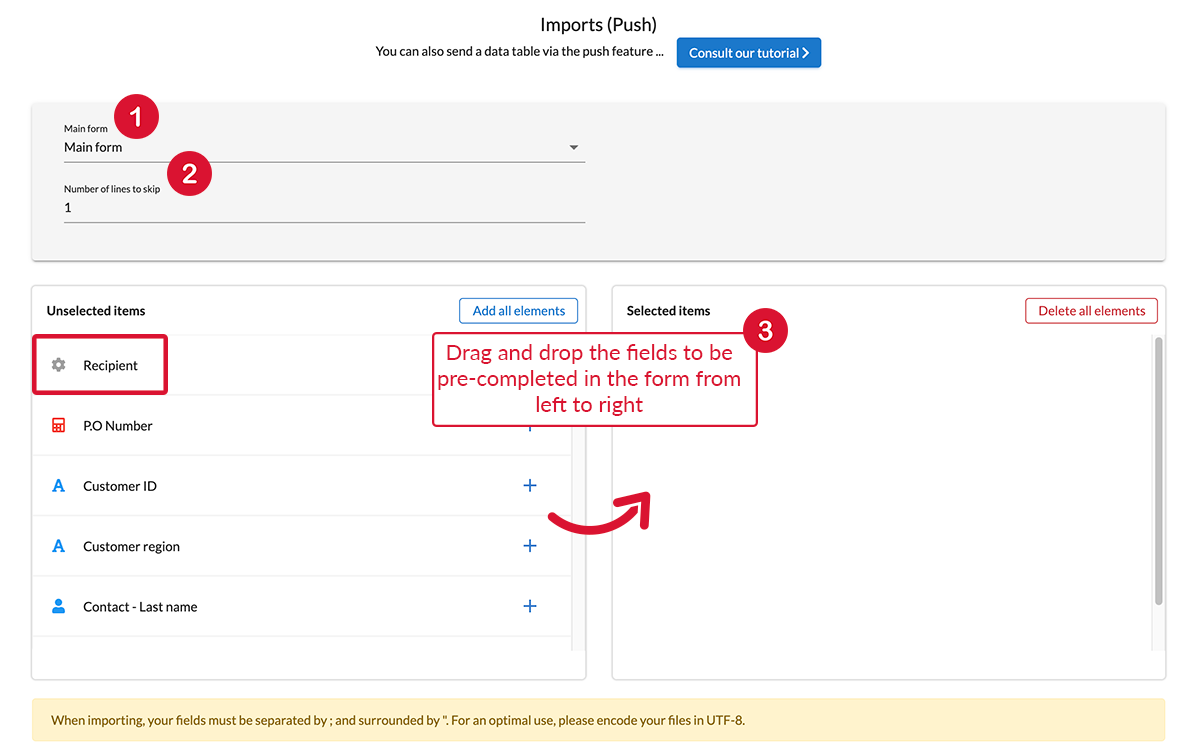Click the gear icon beside Recipient

pyautogui.click(x=58, y=365)
